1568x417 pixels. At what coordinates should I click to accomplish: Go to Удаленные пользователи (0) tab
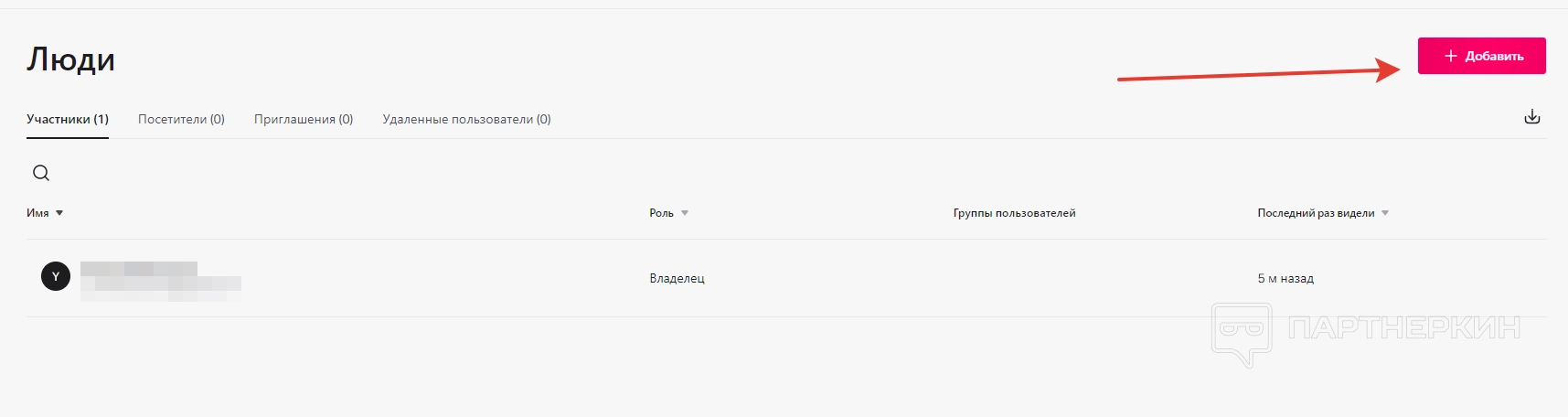pyautogui.click(x=466, y=119)
